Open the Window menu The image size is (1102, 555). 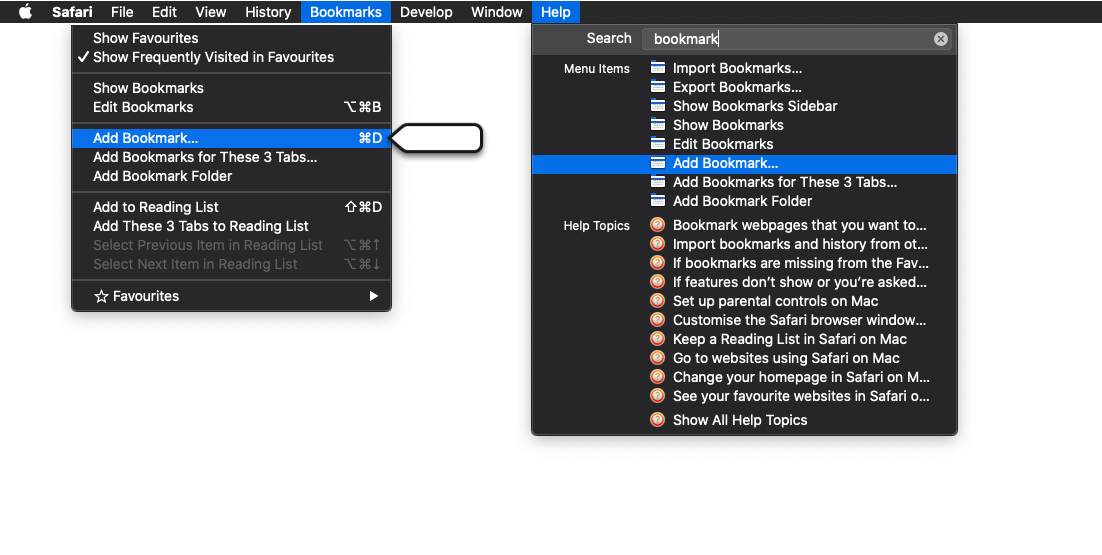point(497,12)
